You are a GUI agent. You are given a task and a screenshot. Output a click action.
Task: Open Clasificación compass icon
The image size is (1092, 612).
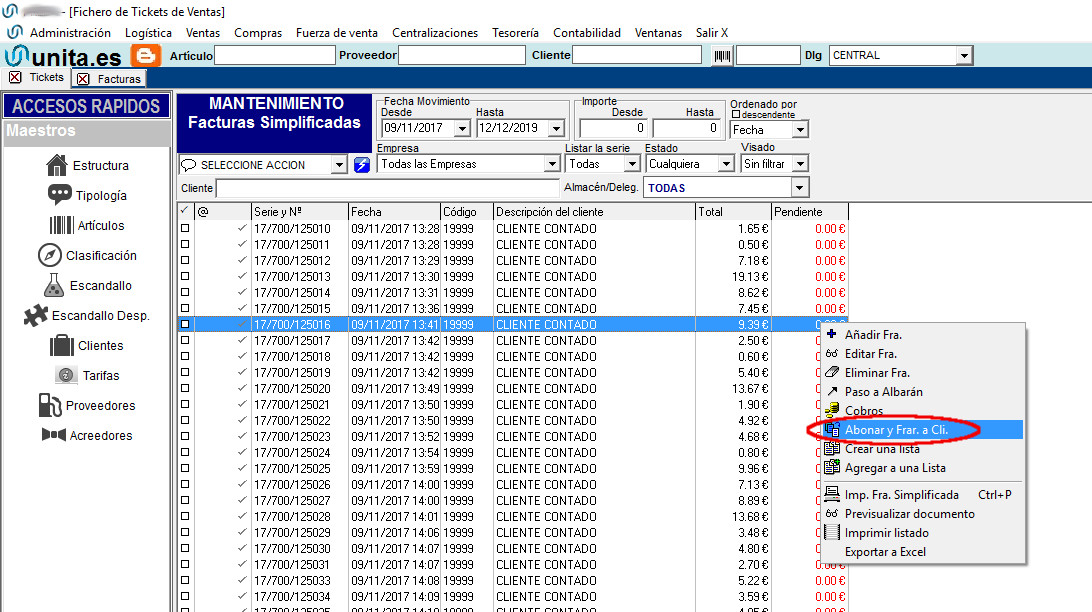(x=49, y=256)
